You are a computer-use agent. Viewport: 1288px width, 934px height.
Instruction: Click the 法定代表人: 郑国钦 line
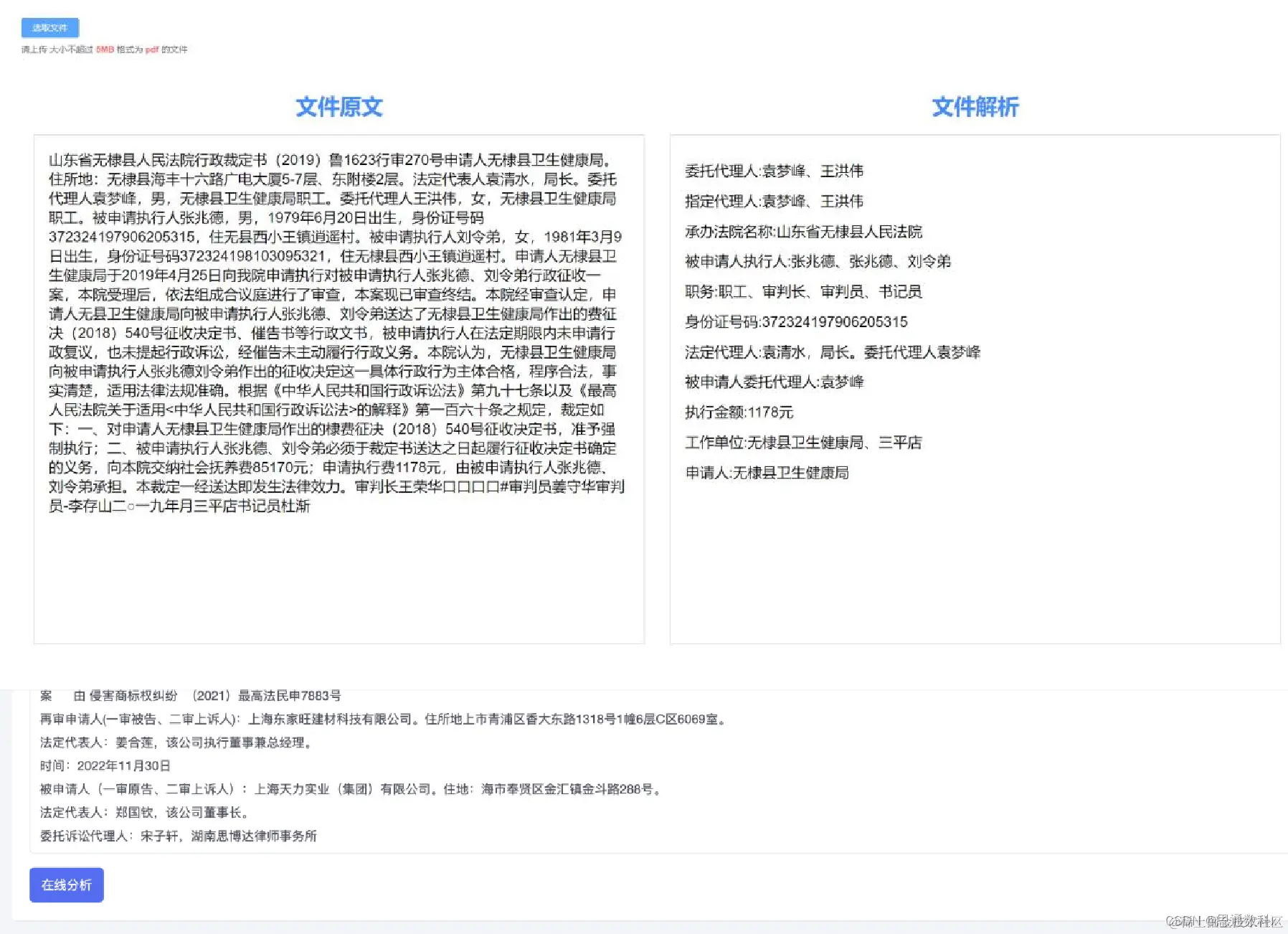click(145, 812)
